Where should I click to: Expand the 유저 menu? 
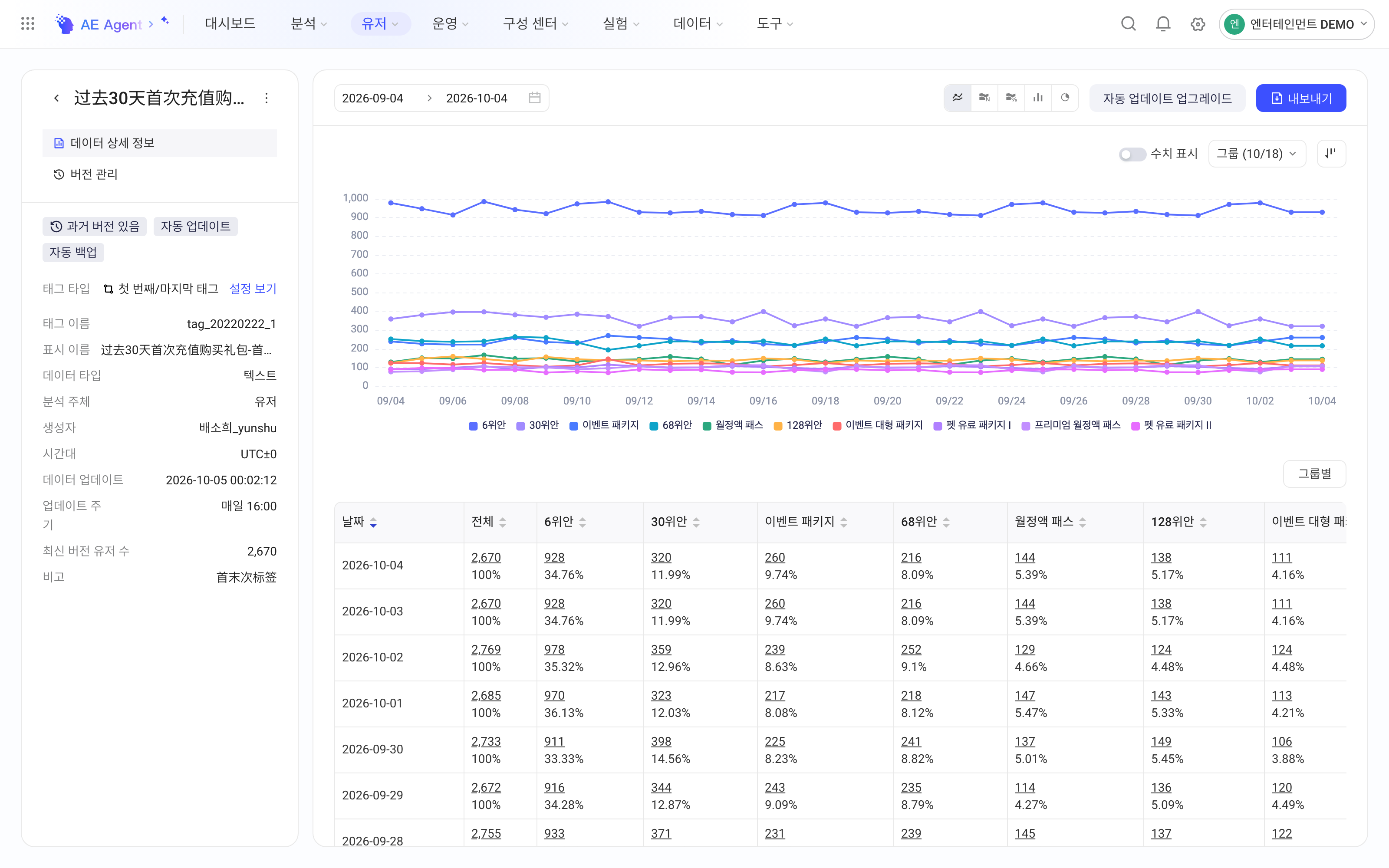[380, 23]
